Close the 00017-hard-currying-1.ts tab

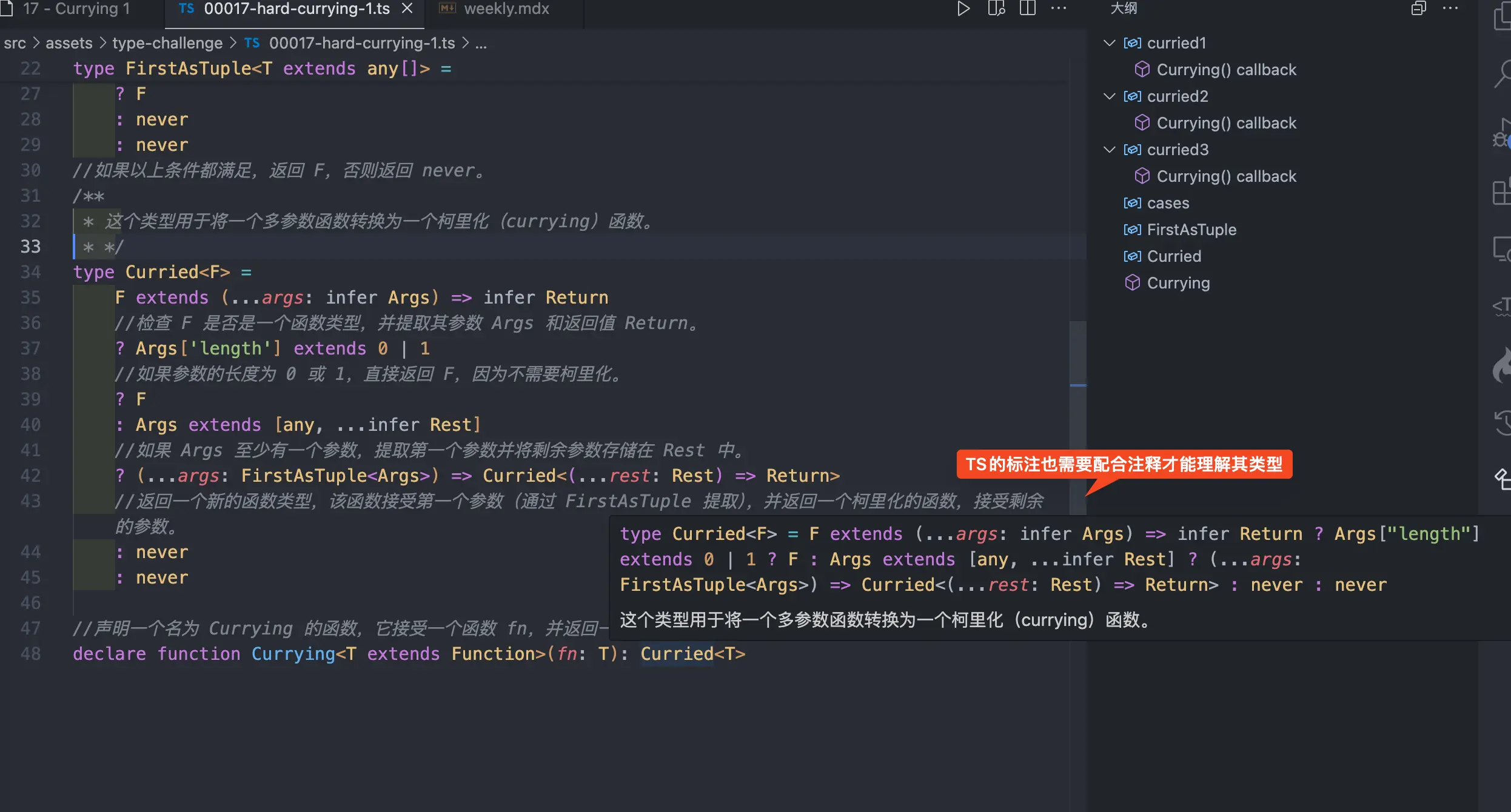[407, 8]
